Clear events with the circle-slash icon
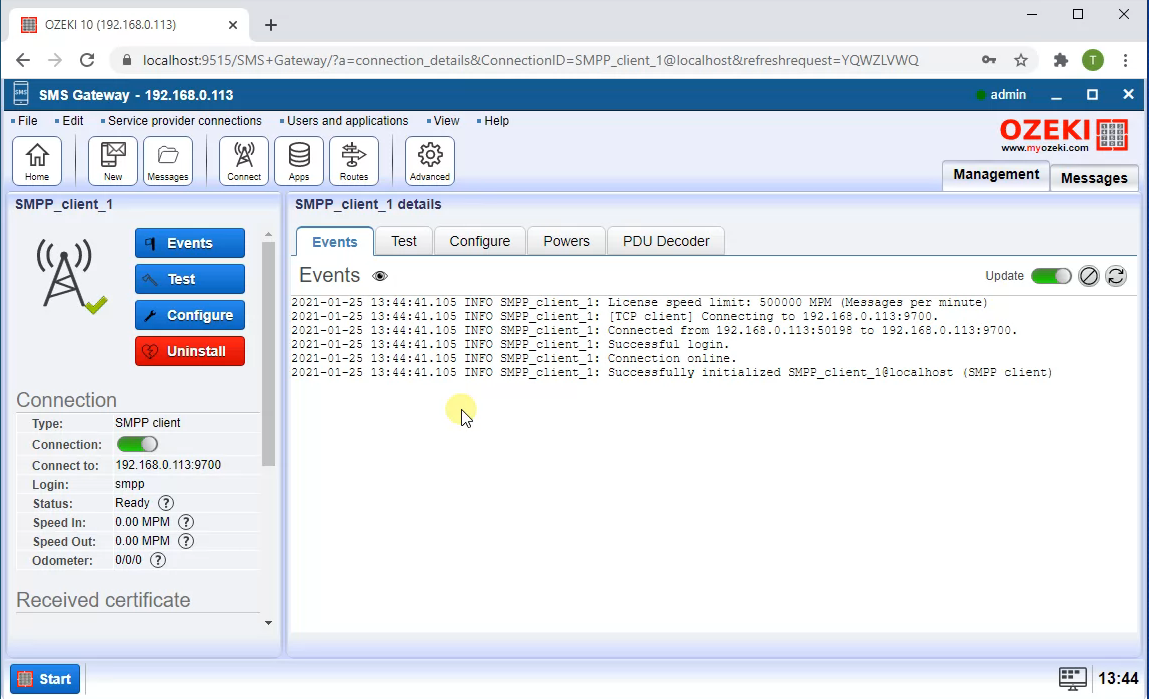The height and width of the screenshot is (699, 1149). point(1089,276)
